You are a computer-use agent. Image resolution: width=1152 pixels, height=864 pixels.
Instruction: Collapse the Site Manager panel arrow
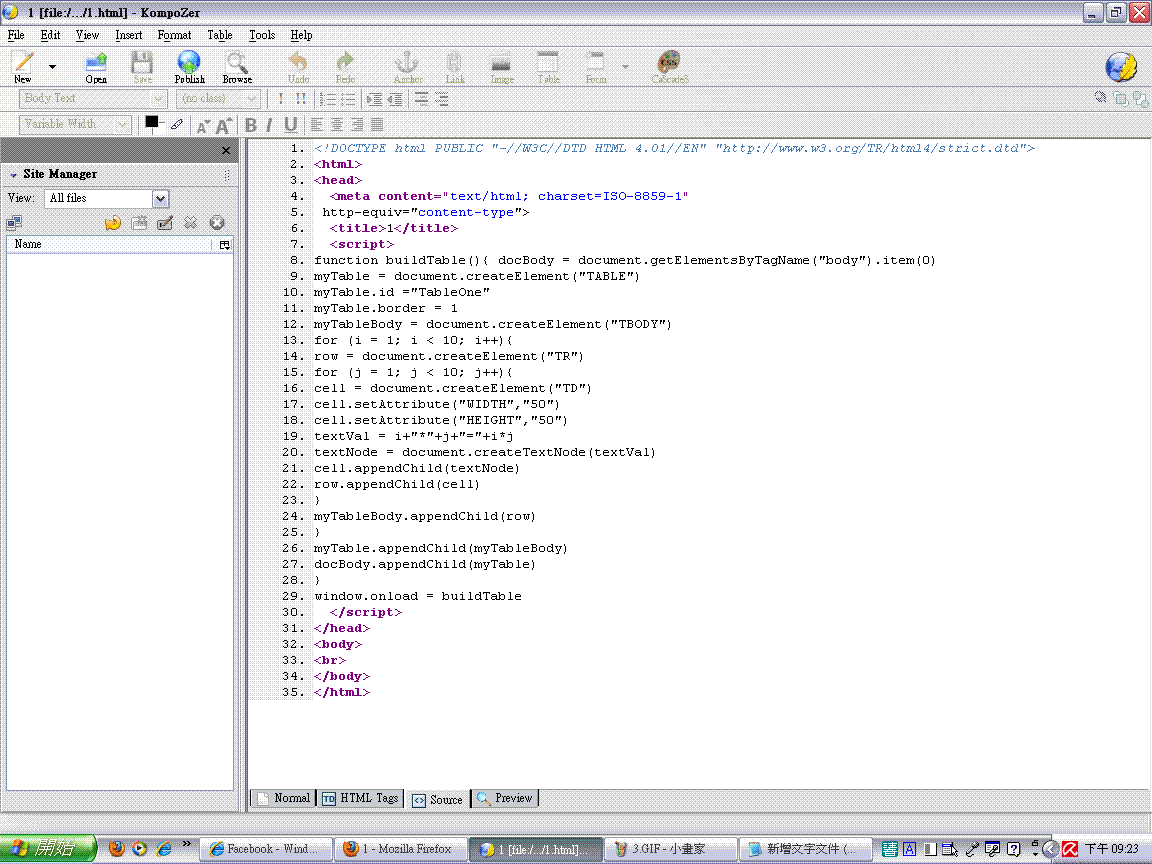13,175
